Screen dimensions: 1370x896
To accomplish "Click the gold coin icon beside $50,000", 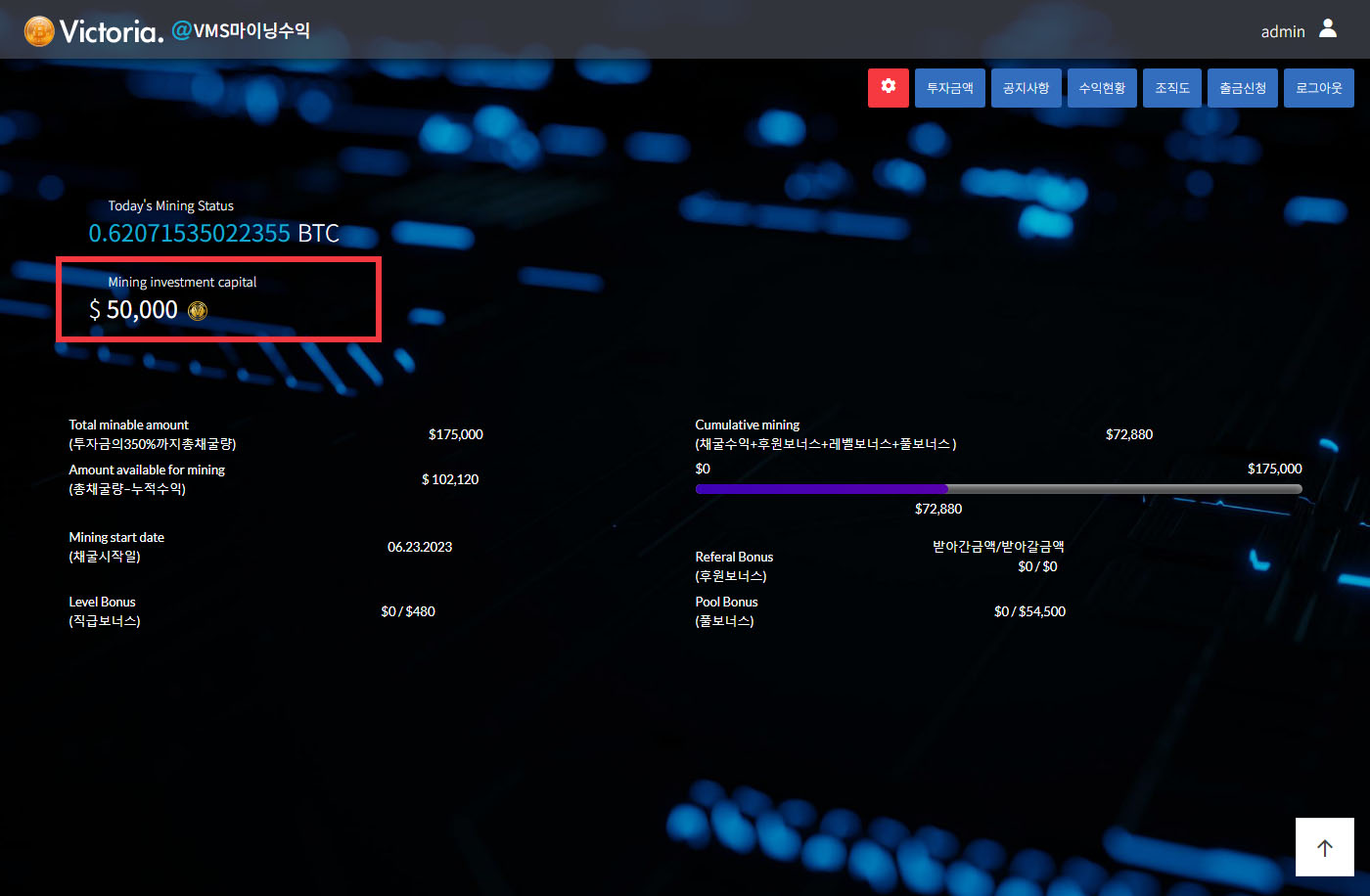I will point(198,311).
